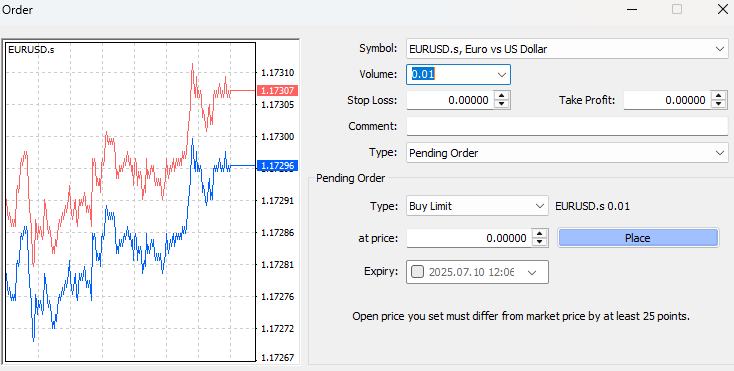Click into the Comment text field
This screenshot has width=734, height=371.
(567, 126)
